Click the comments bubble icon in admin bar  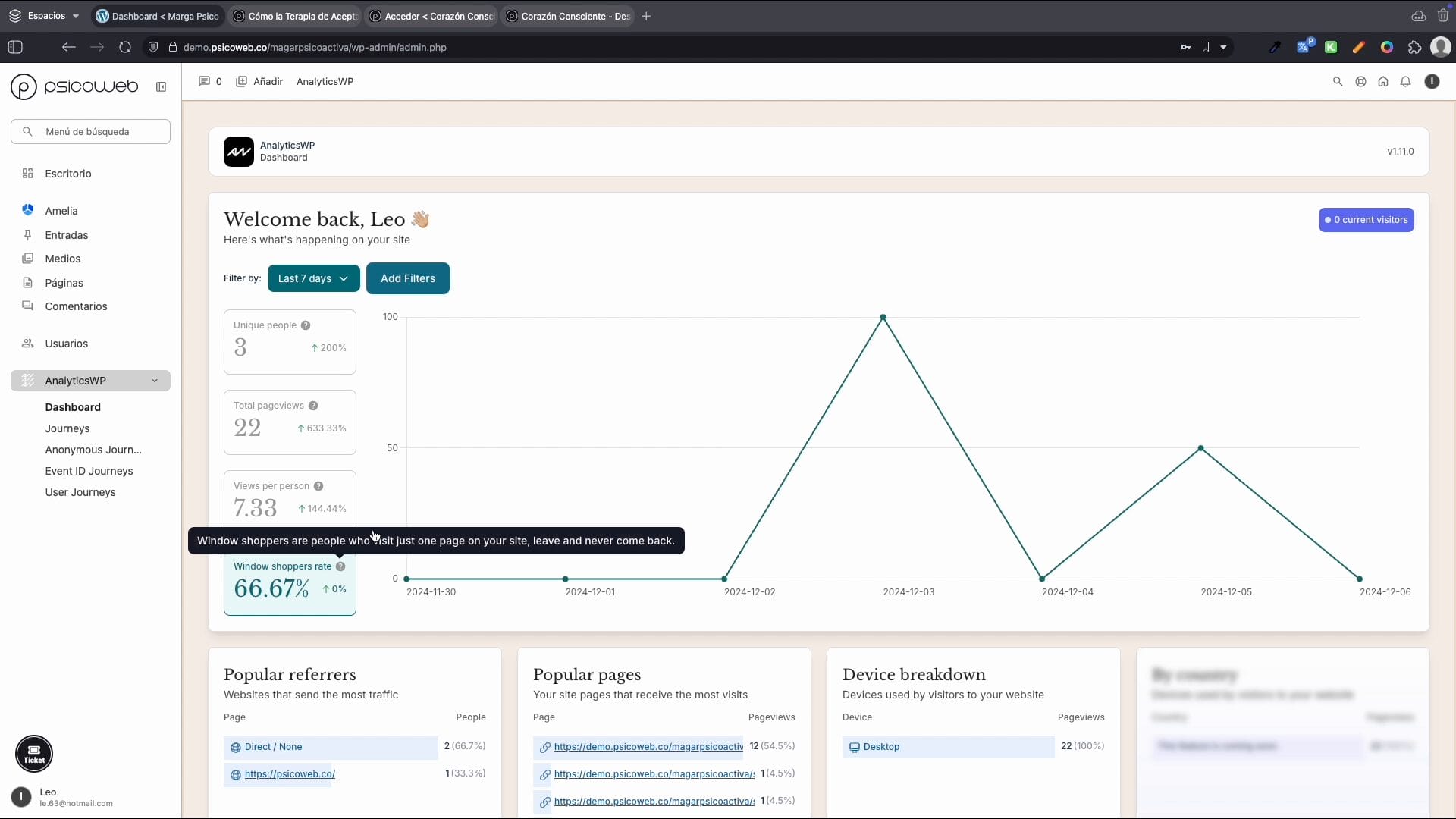[x=204, y=81]
